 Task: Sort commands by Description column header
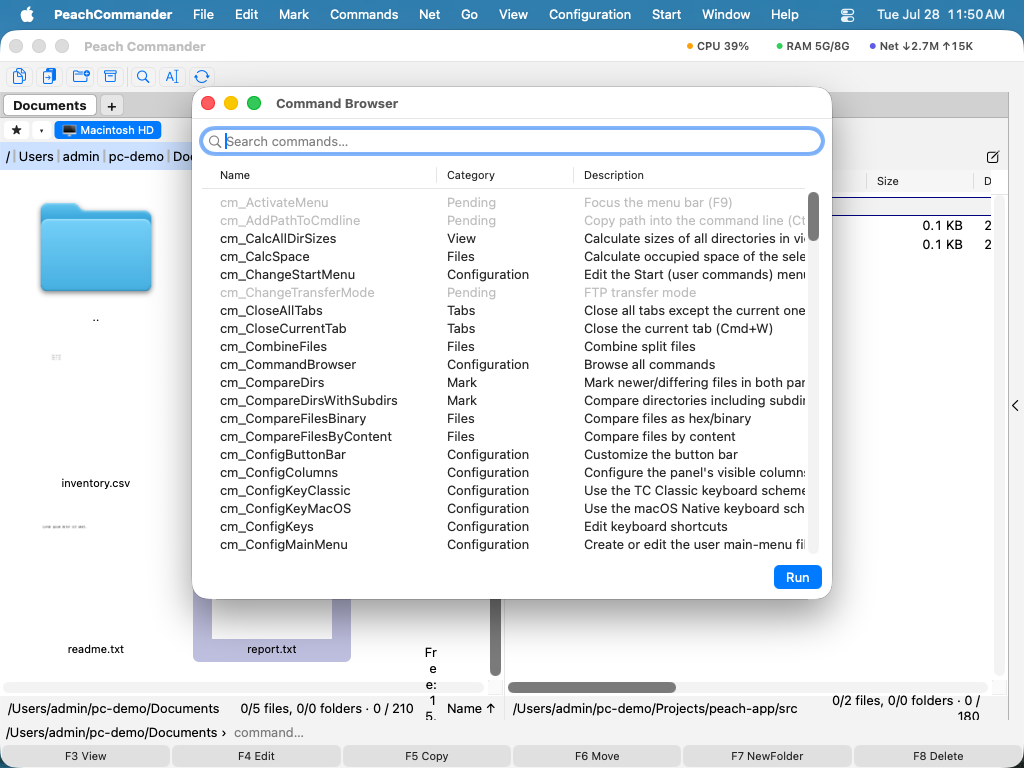tap(689, 175)
